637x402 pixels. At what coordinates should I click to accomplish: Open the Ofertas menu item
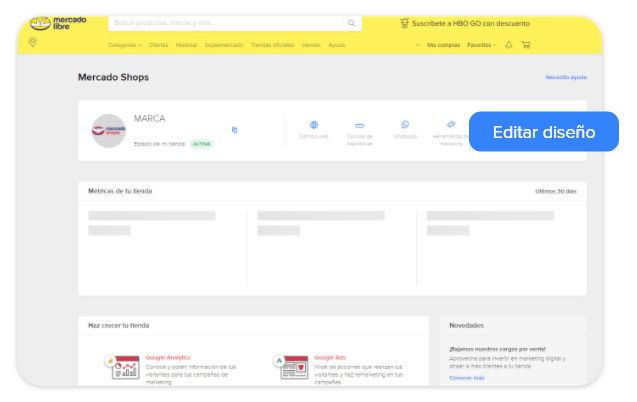pos(158,45)
